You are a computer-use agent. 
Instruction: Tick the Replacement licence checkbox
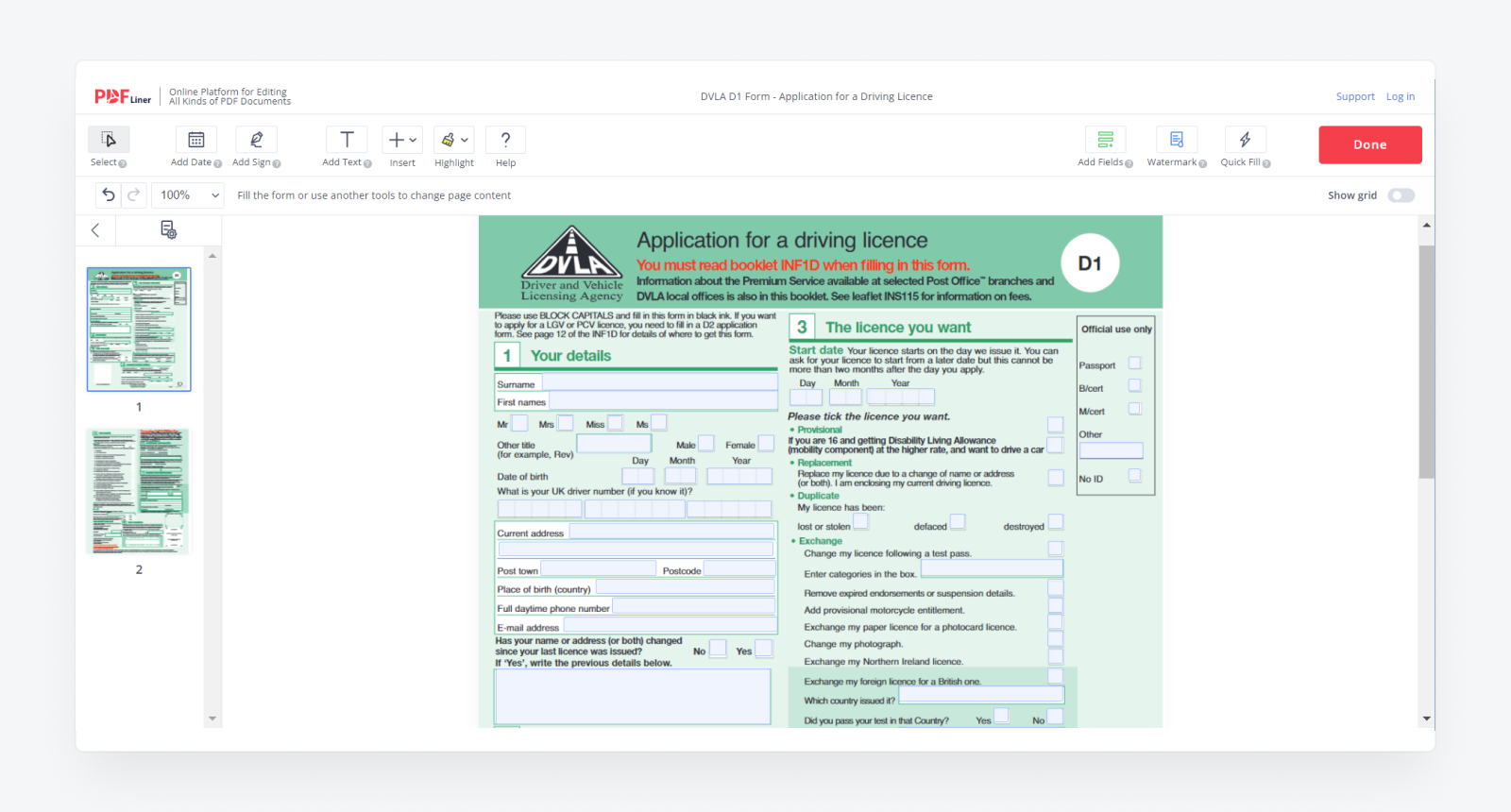(1056, 478)
